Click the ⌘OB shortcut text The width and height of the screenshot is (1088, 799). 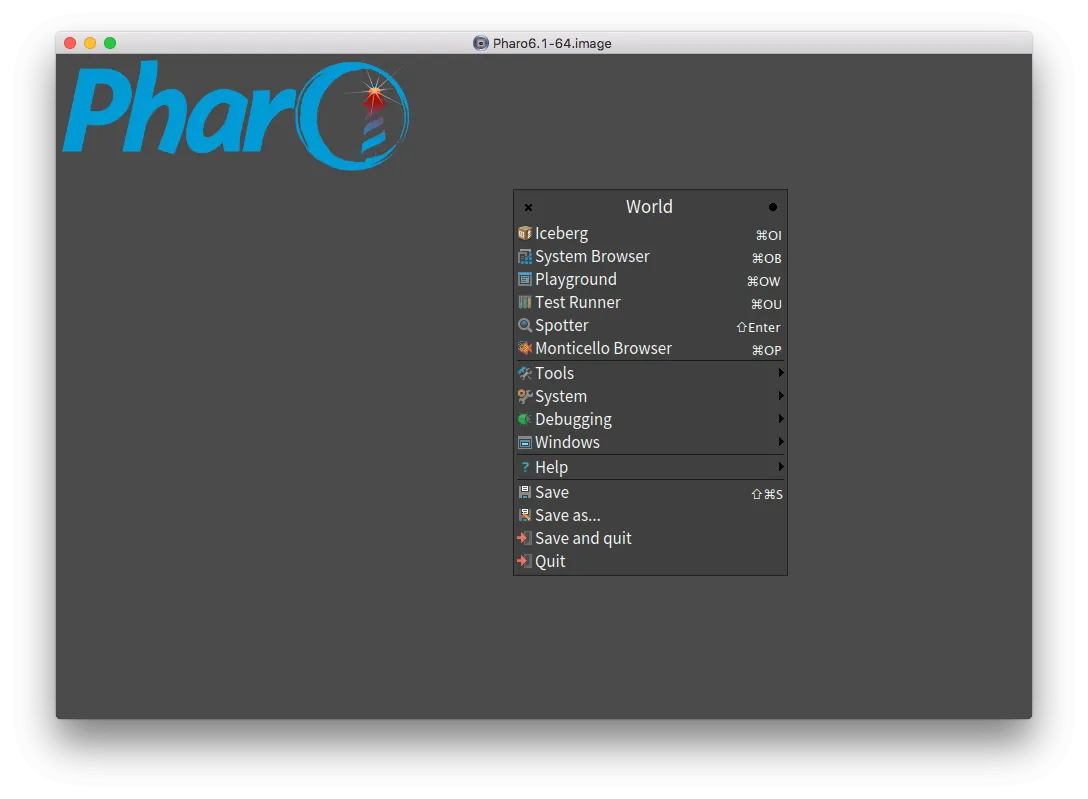coord(767,259)
